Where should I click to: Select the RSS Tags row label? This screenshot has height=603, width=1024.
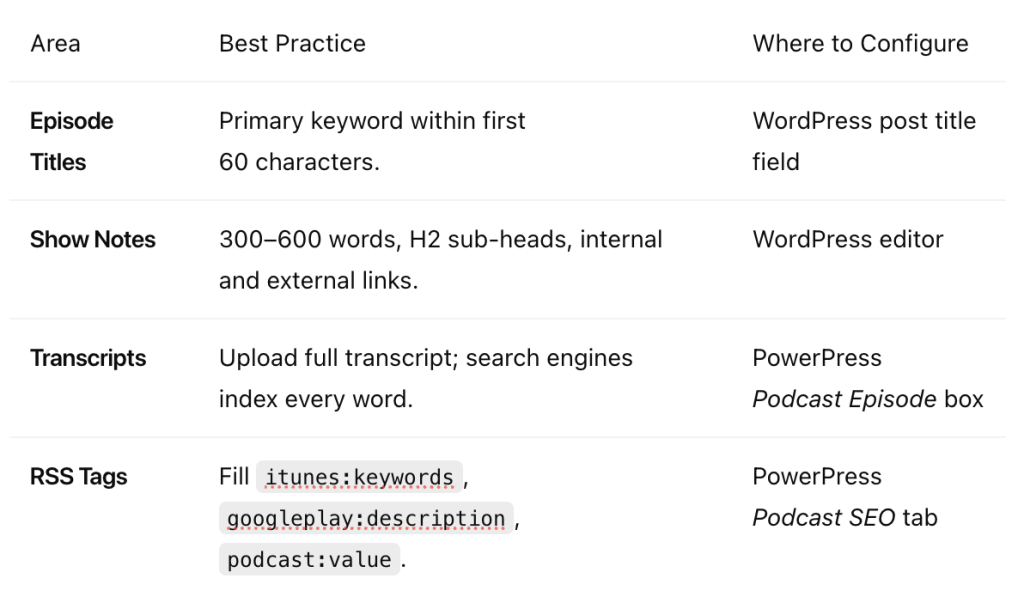point(78,477)
